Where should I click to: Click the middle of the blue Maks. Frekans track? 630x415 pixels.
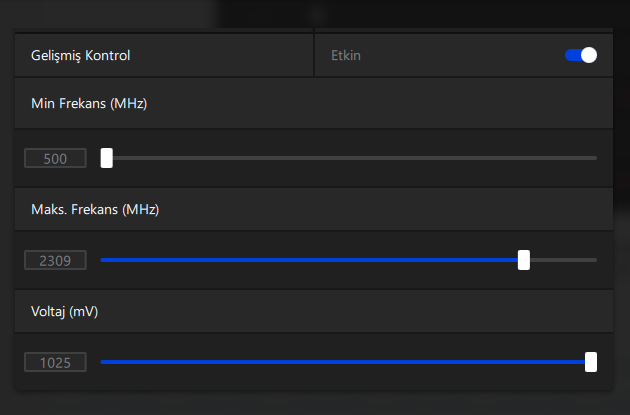coord(310,260)
